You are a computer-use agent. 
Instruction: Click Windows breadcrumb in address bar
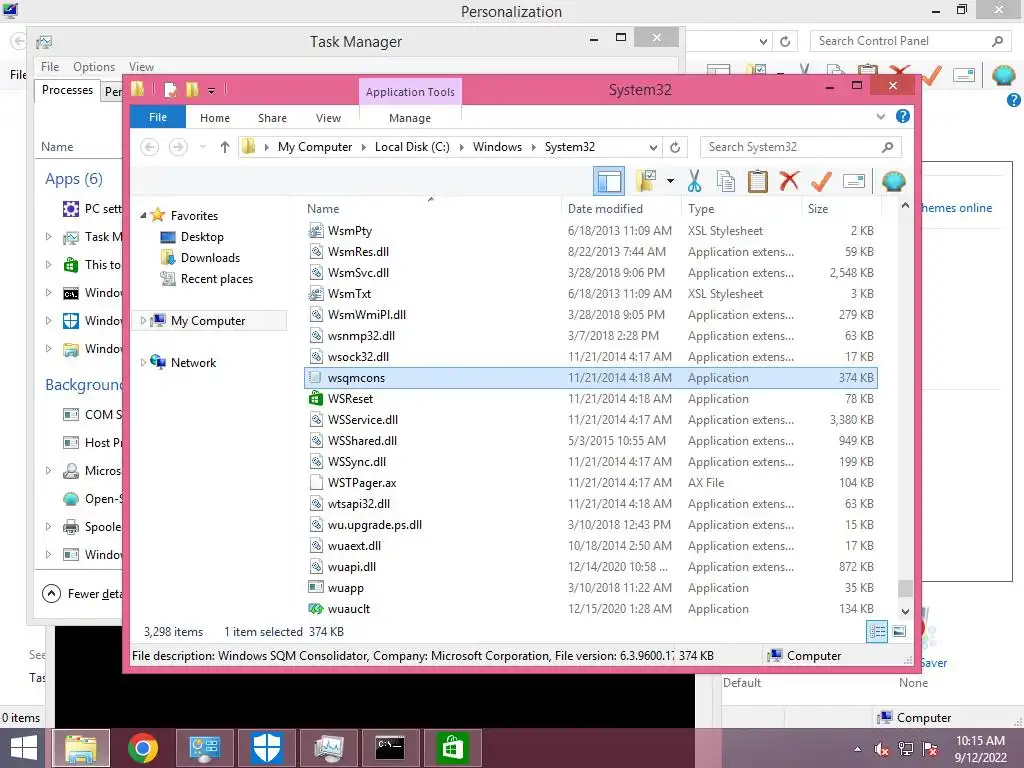[497, 147]
